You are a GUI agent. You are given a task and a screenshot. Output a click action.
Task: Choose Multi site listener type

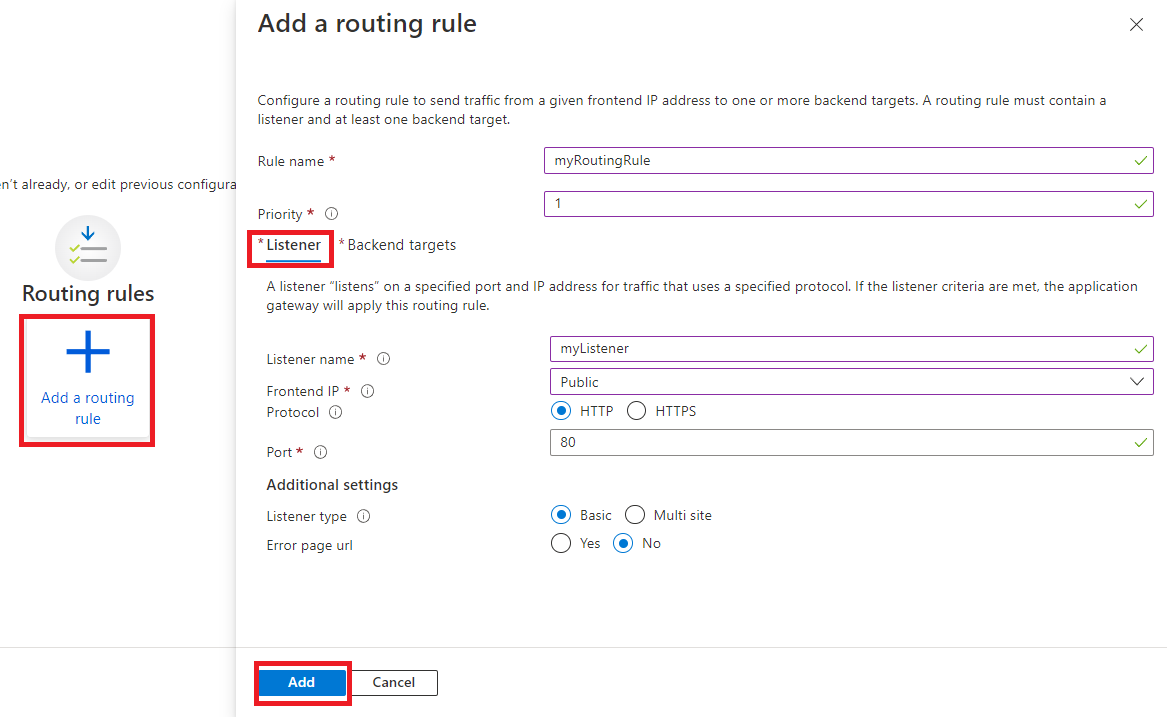coord(635,514)
